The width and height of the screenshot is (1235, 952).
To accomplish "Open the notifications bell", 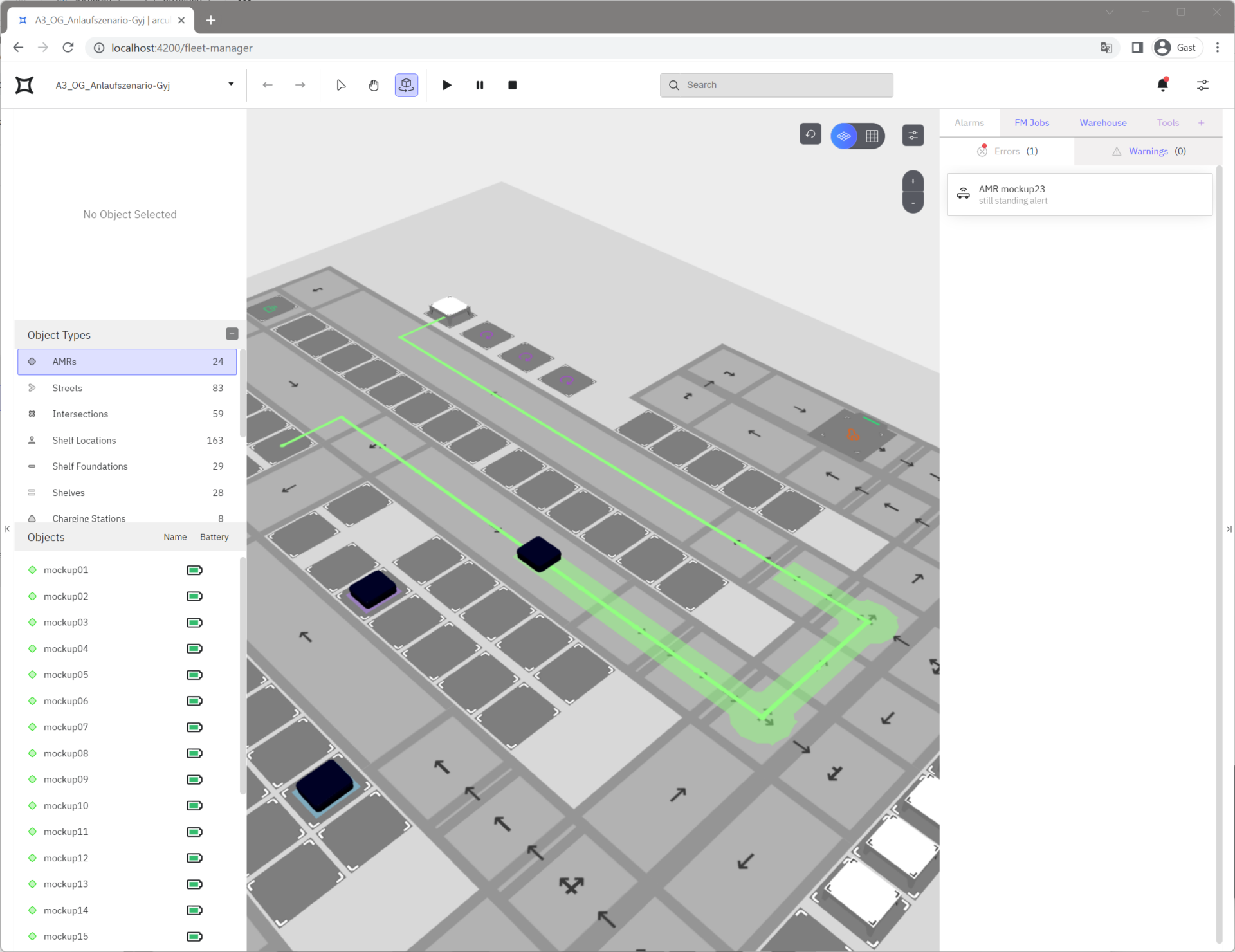I will [x=1162, y=85].
